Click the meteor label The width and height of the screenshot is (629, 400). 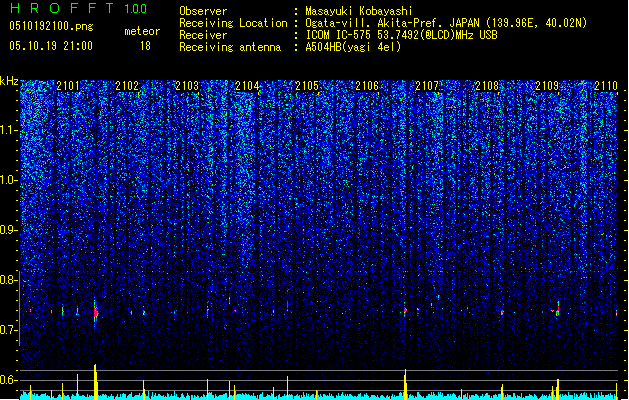[x=142, y=31]
